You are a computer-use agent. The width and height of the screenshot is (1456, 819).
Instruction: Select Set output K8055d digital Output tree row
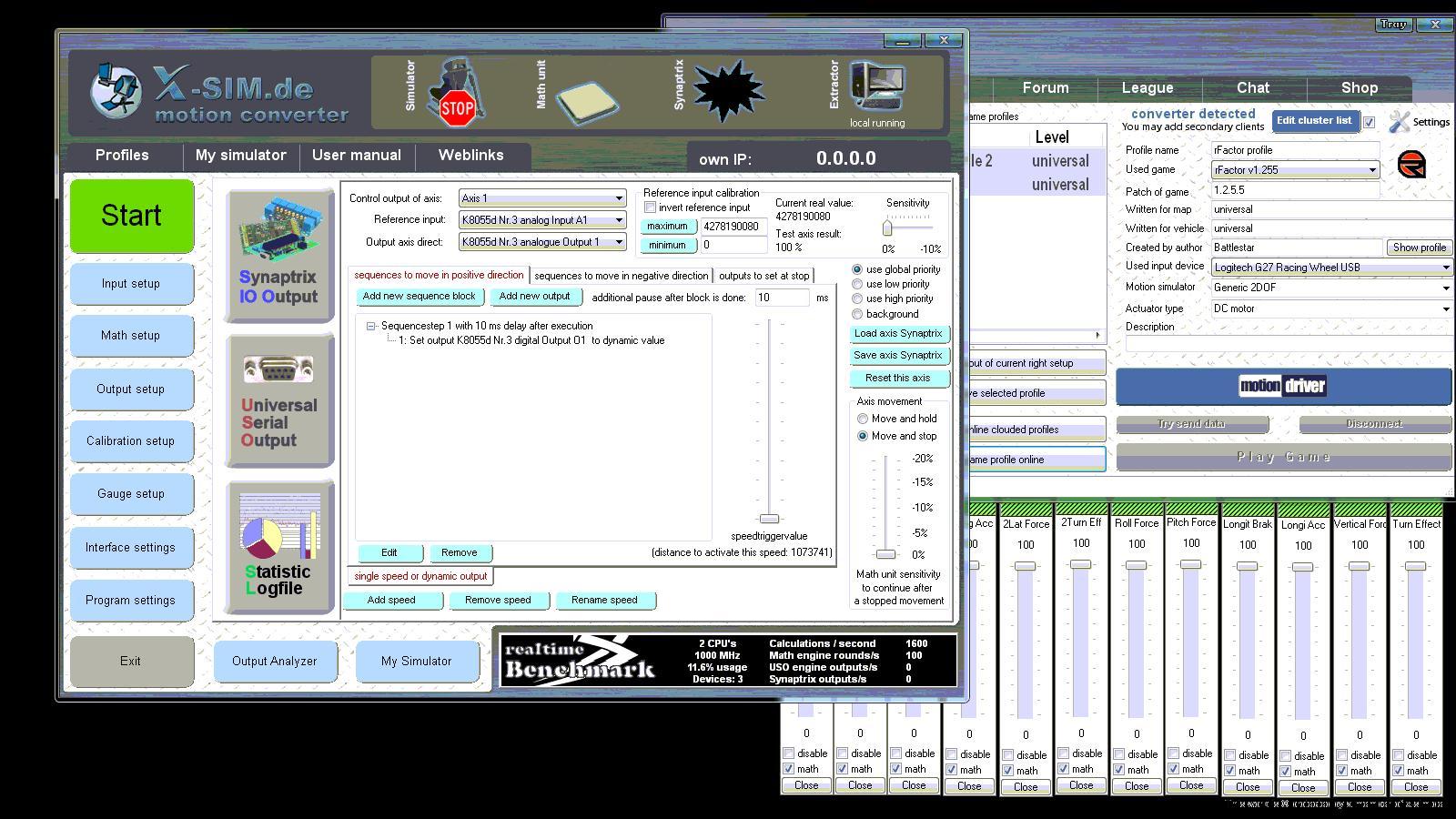[x=531, y=340]
